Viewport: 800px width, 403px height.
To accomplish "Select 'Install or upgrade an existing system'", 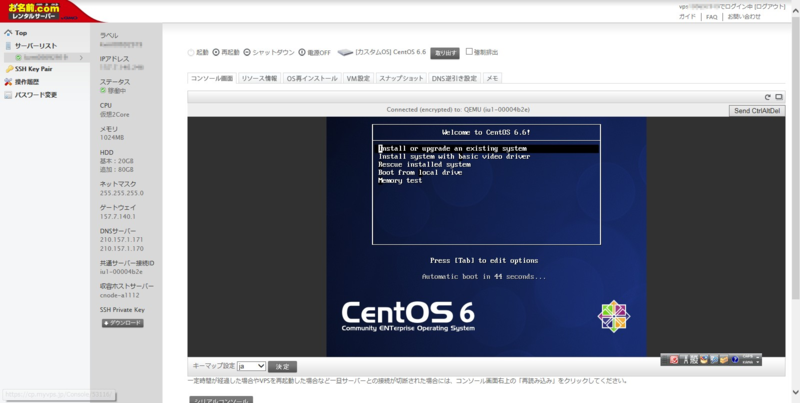I will [488, 148].
